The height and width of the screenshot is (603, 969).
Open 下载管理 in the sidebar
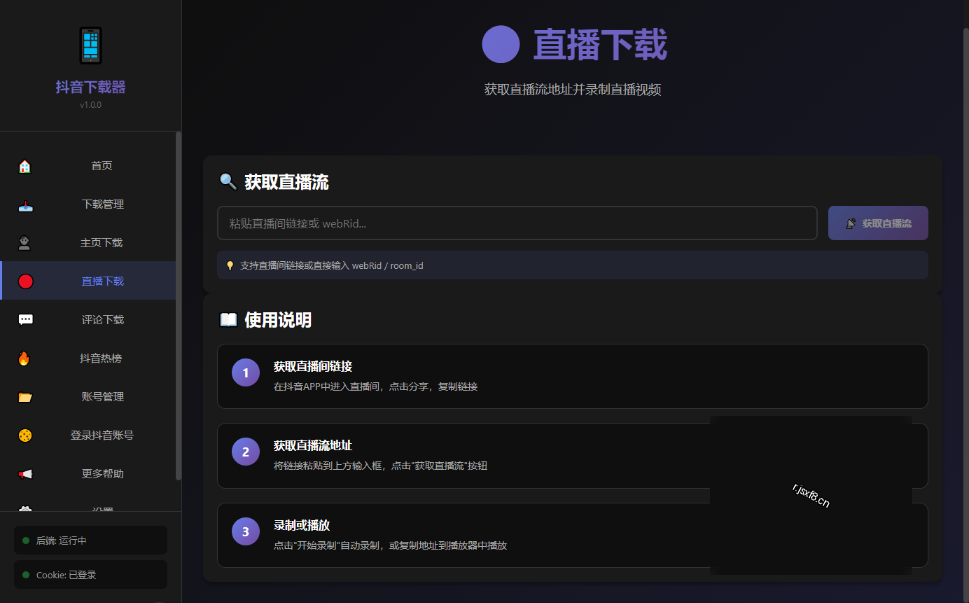coord(88,204)
